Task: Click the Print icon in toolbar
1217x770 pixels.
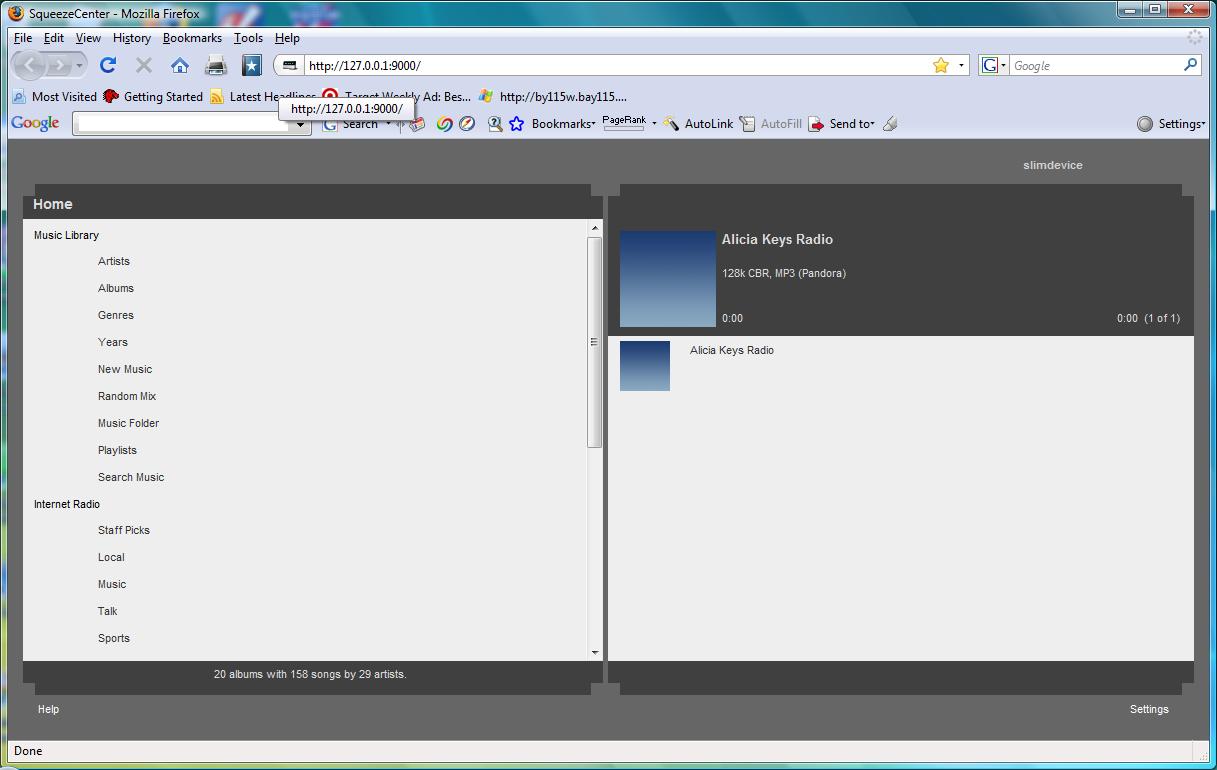Action: pos(216,65)
